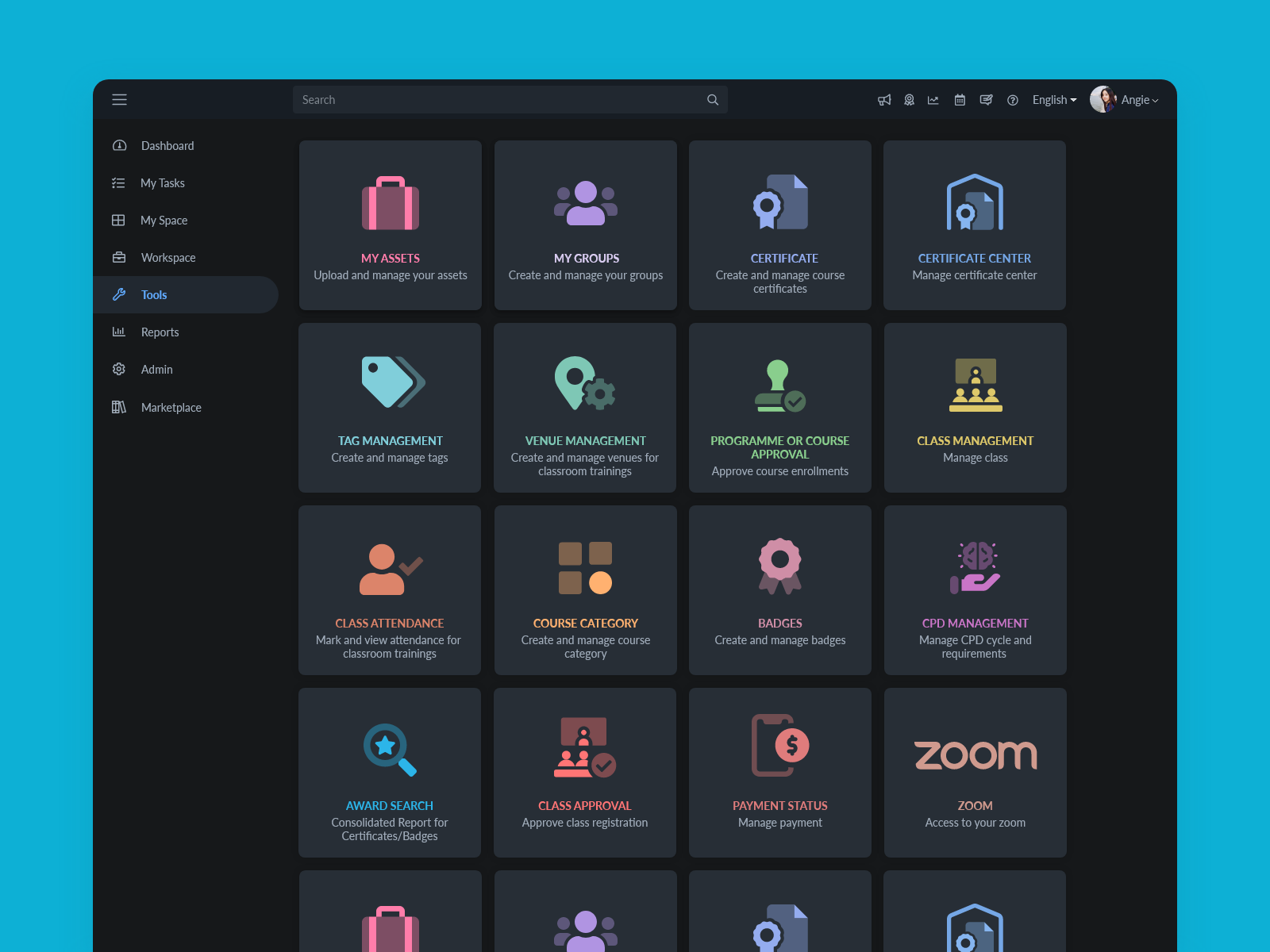Click the Class Management classroom icon

click(x=976, y=385)
